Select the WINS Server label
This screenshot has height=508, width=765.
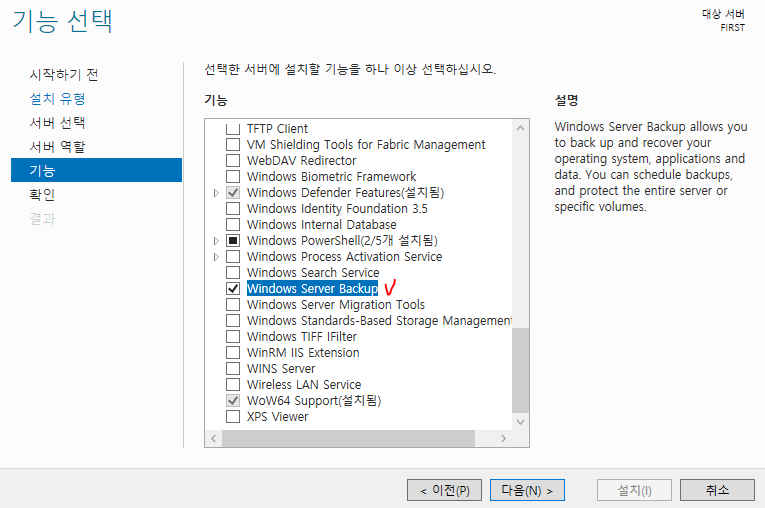[x=281, y=368]
